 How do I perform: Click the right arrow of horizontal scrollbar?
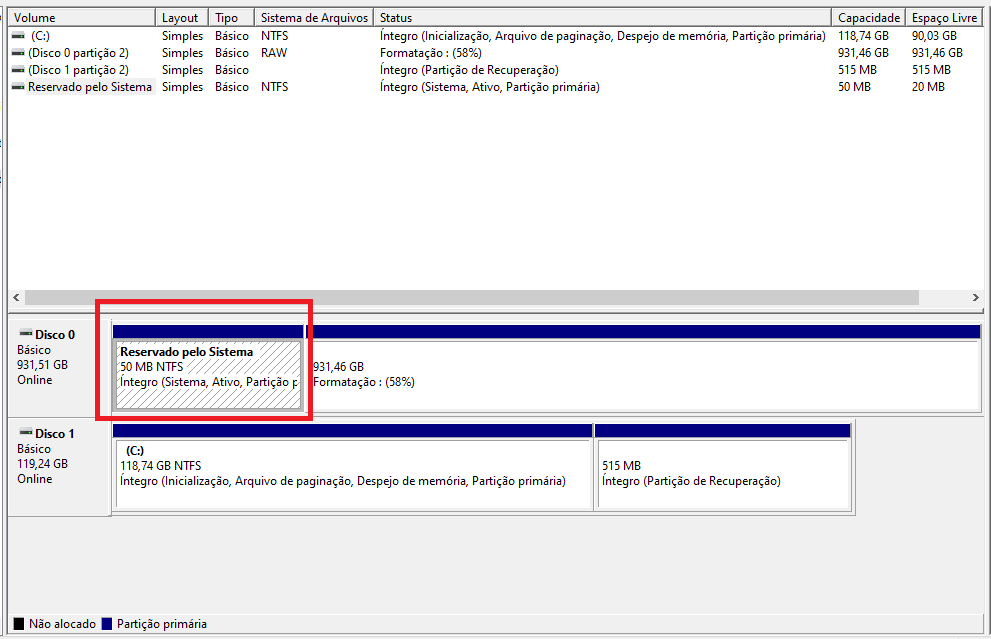[x=975, y=297]
